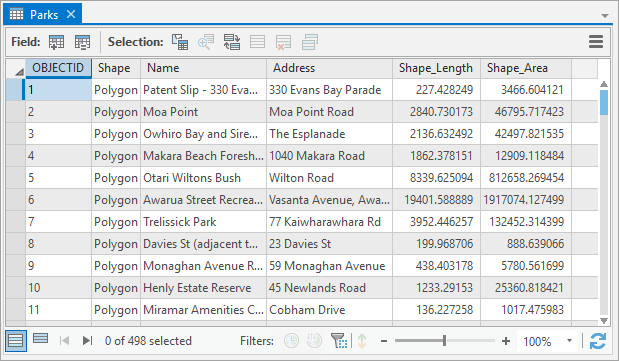Close the Parks table tab
This screenshot has height=361, width=619.
71,14
